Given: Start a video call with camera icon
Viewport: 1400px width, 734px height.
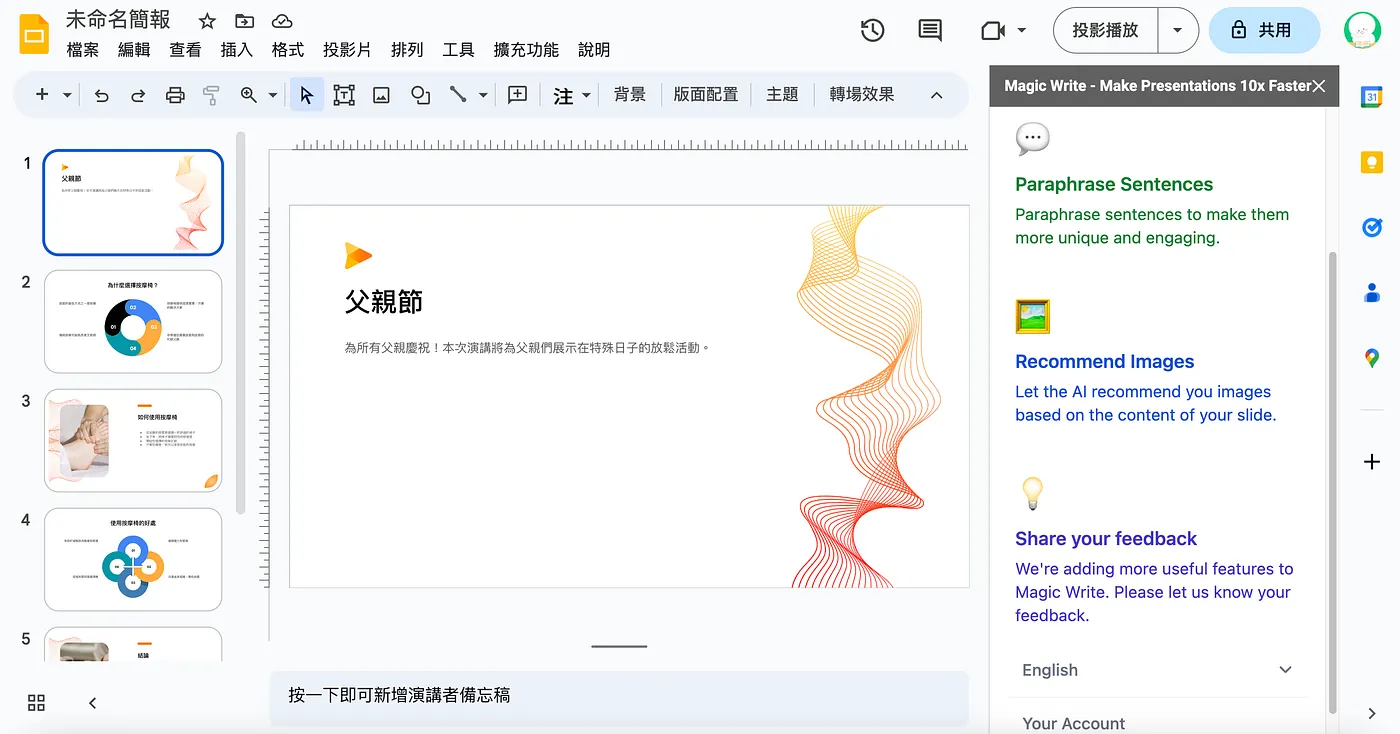Looking at the screenshot, I should (x=993, y=31).
